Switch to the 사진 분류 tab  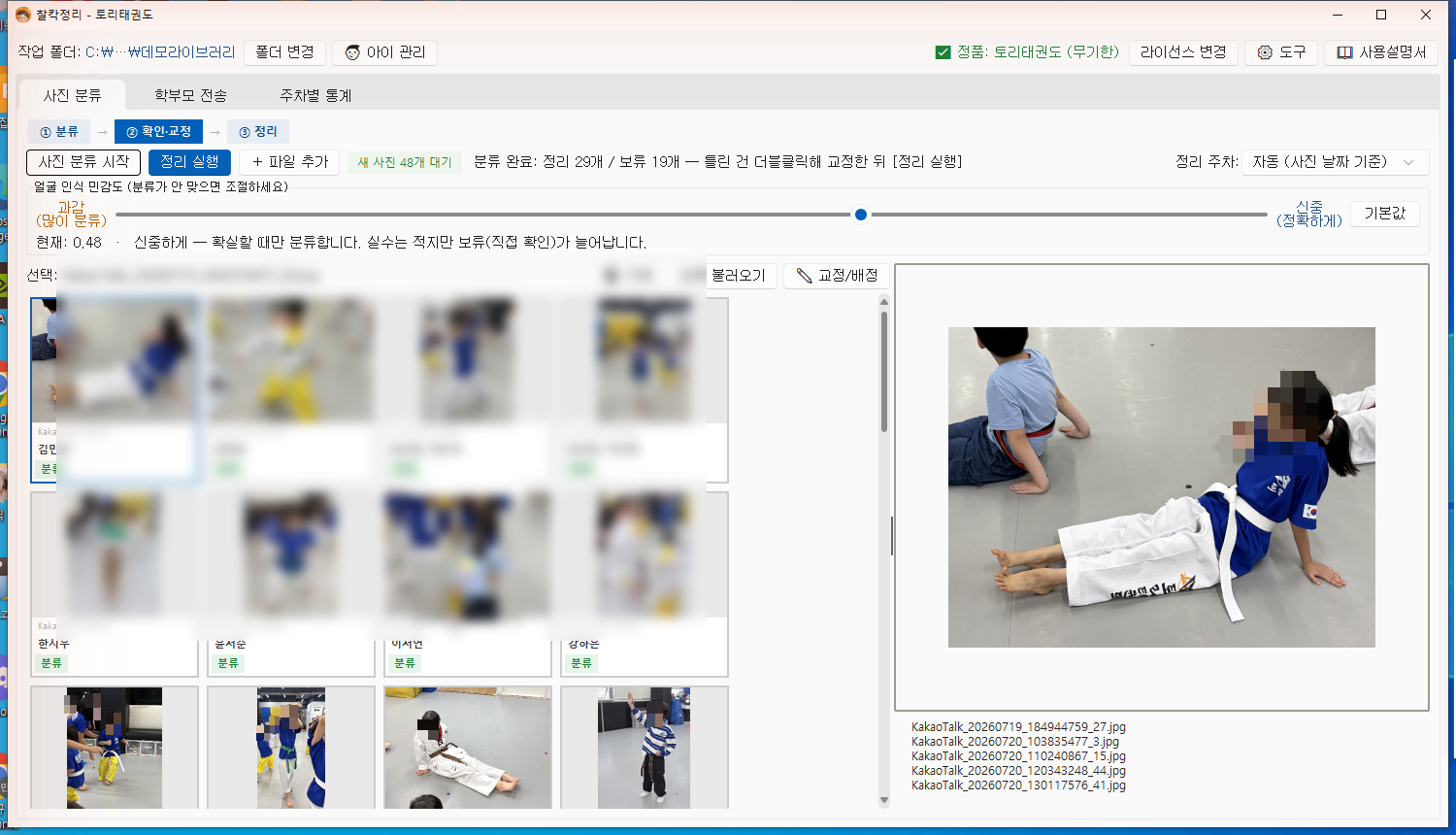73,95
